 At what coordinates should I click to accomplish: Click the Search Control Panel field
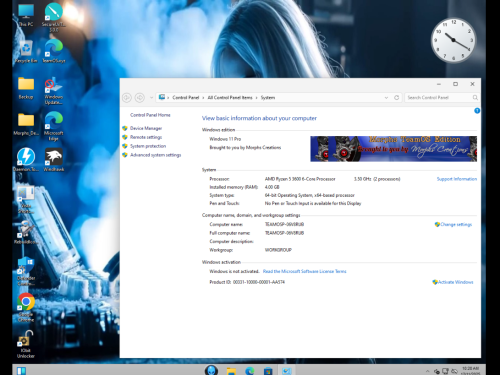point(438,98)
